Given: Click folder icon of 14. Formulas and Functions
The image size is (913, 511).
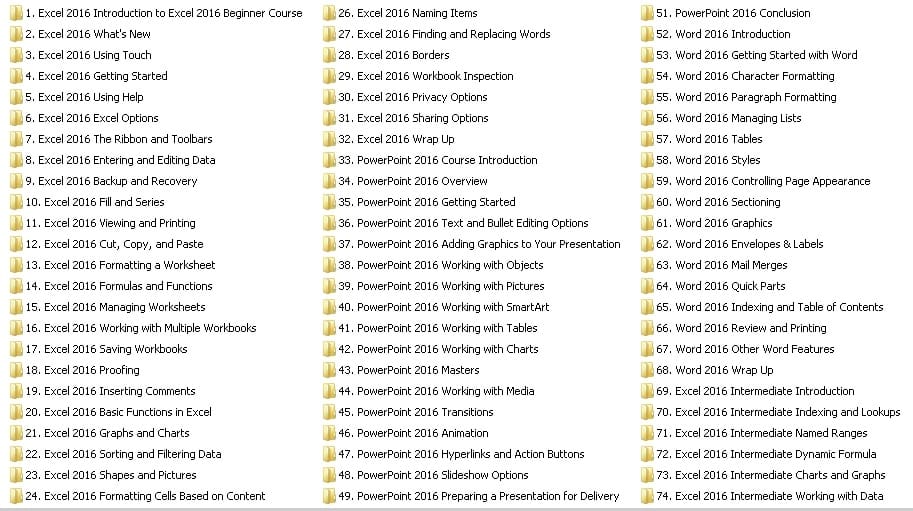Looking at the screenshot, I should 16,286.
